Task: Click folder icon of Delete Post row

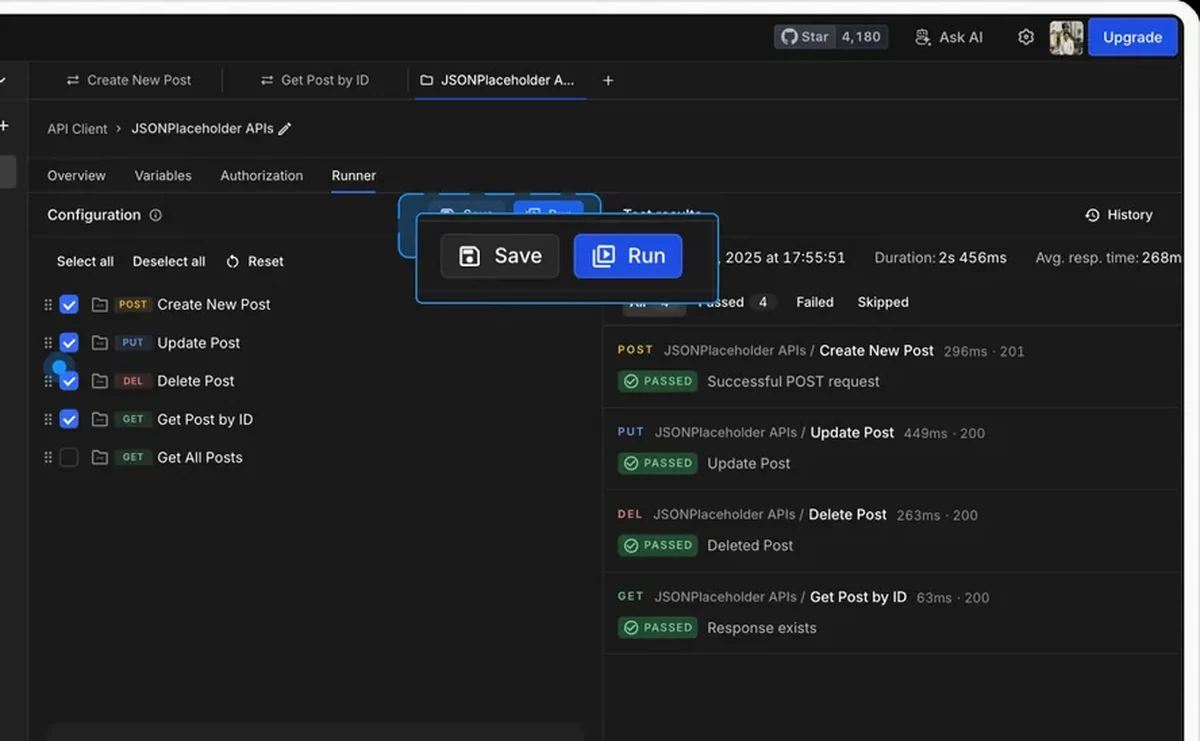Action: tap(99, 381)
